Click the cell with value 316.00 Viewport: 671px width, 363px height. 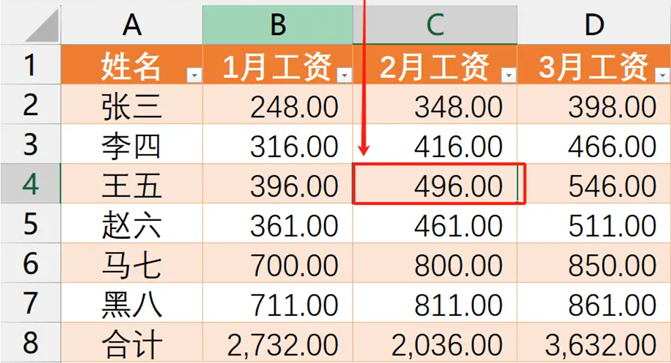(278, 144)
